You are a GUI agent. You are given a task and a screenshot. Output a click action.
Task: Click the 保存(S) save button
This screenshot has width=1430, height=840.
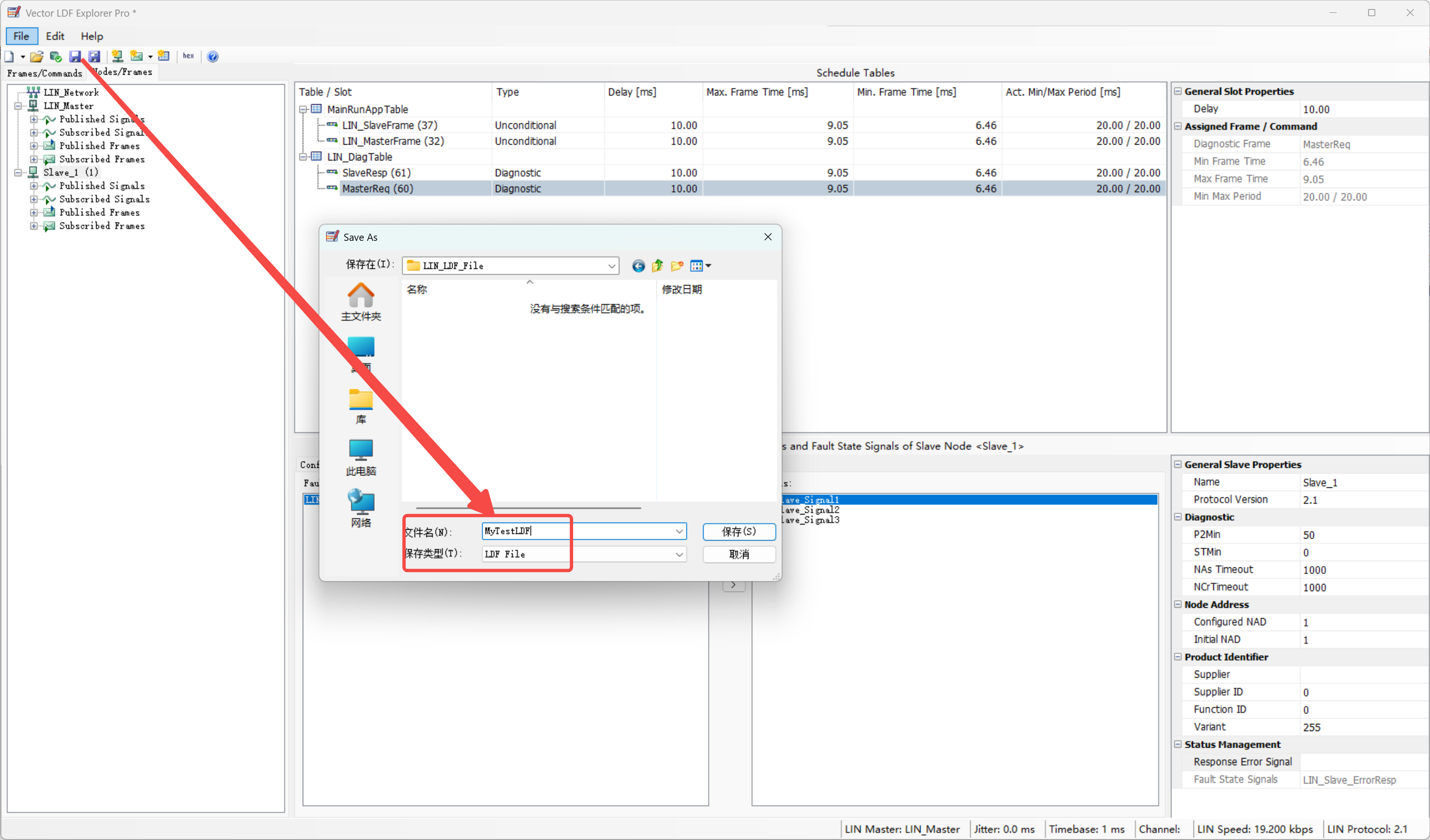coord(739,532)
